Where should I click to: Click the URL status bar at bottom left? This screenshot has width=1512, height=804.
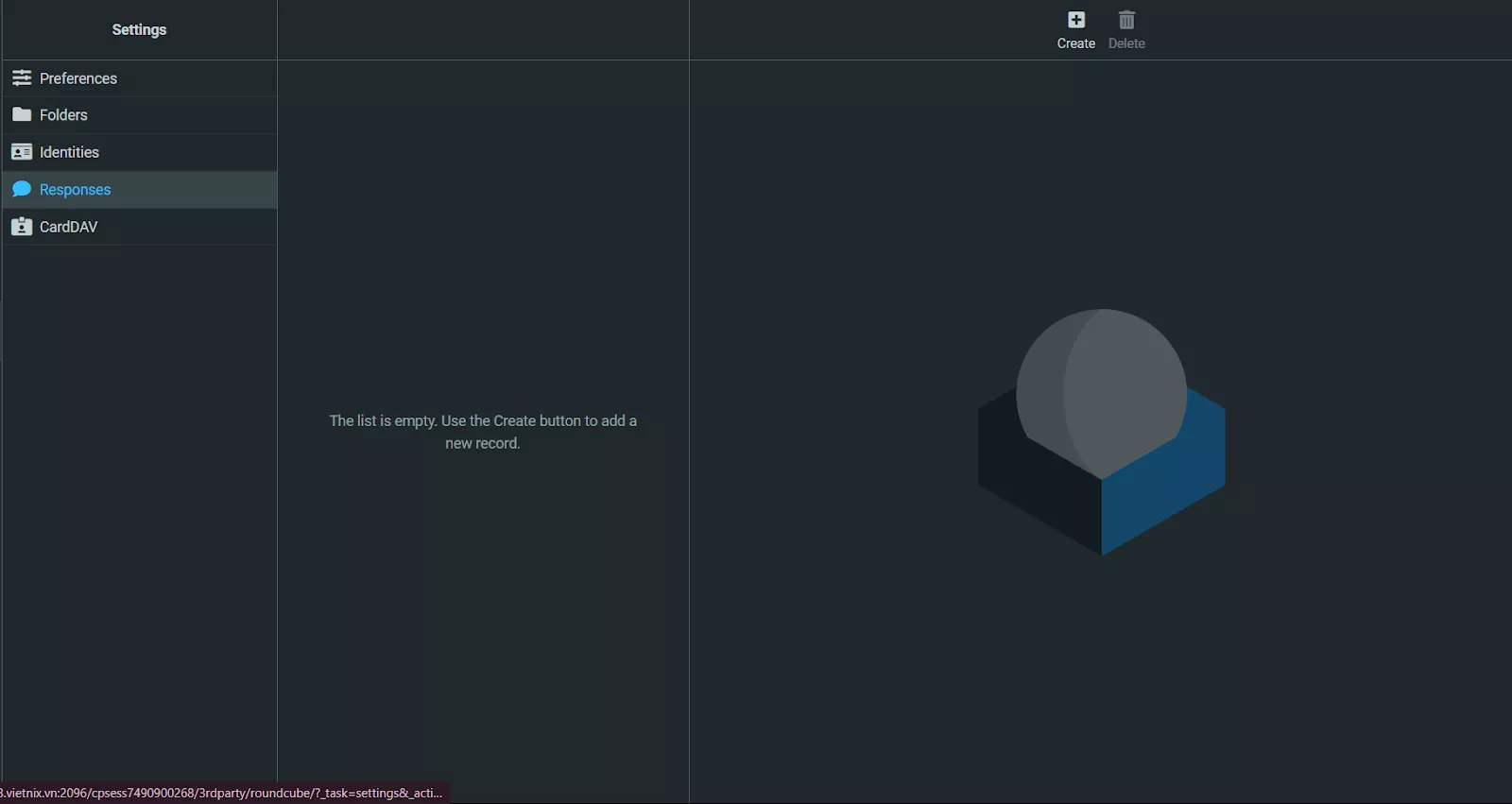pyautogui.click(x=222, y=793)
